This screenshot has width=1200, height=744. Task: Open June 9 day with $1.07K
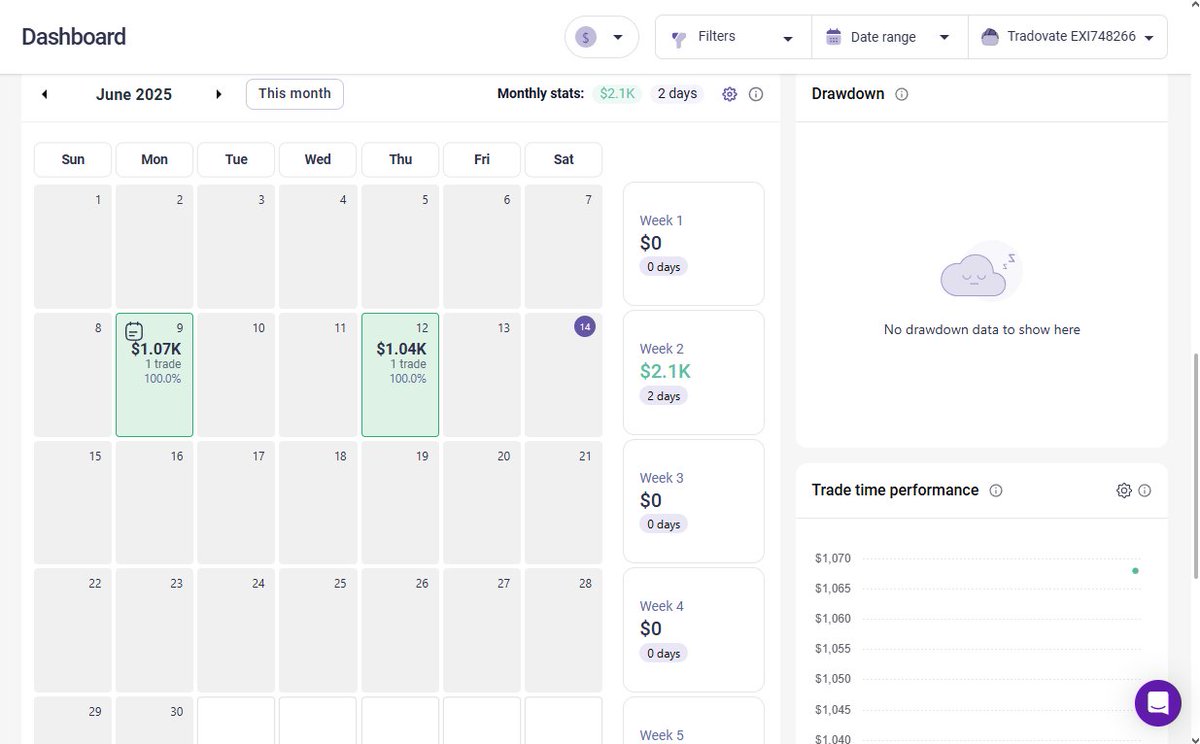pos(155,375)
